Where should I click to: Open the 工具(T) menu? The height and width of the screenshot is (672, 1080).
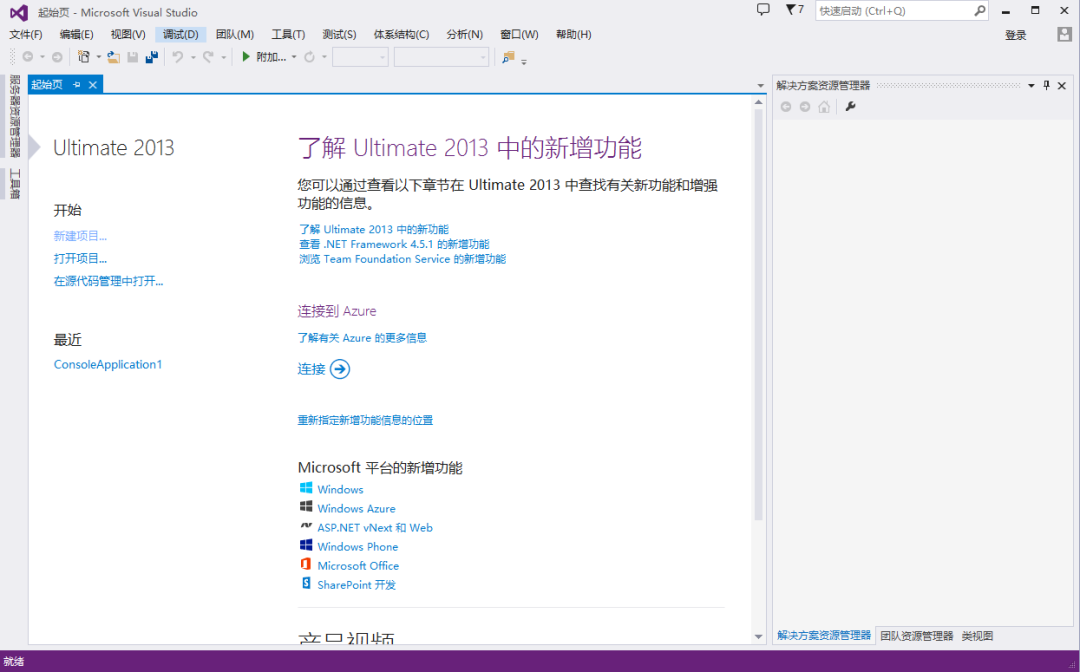288,34
